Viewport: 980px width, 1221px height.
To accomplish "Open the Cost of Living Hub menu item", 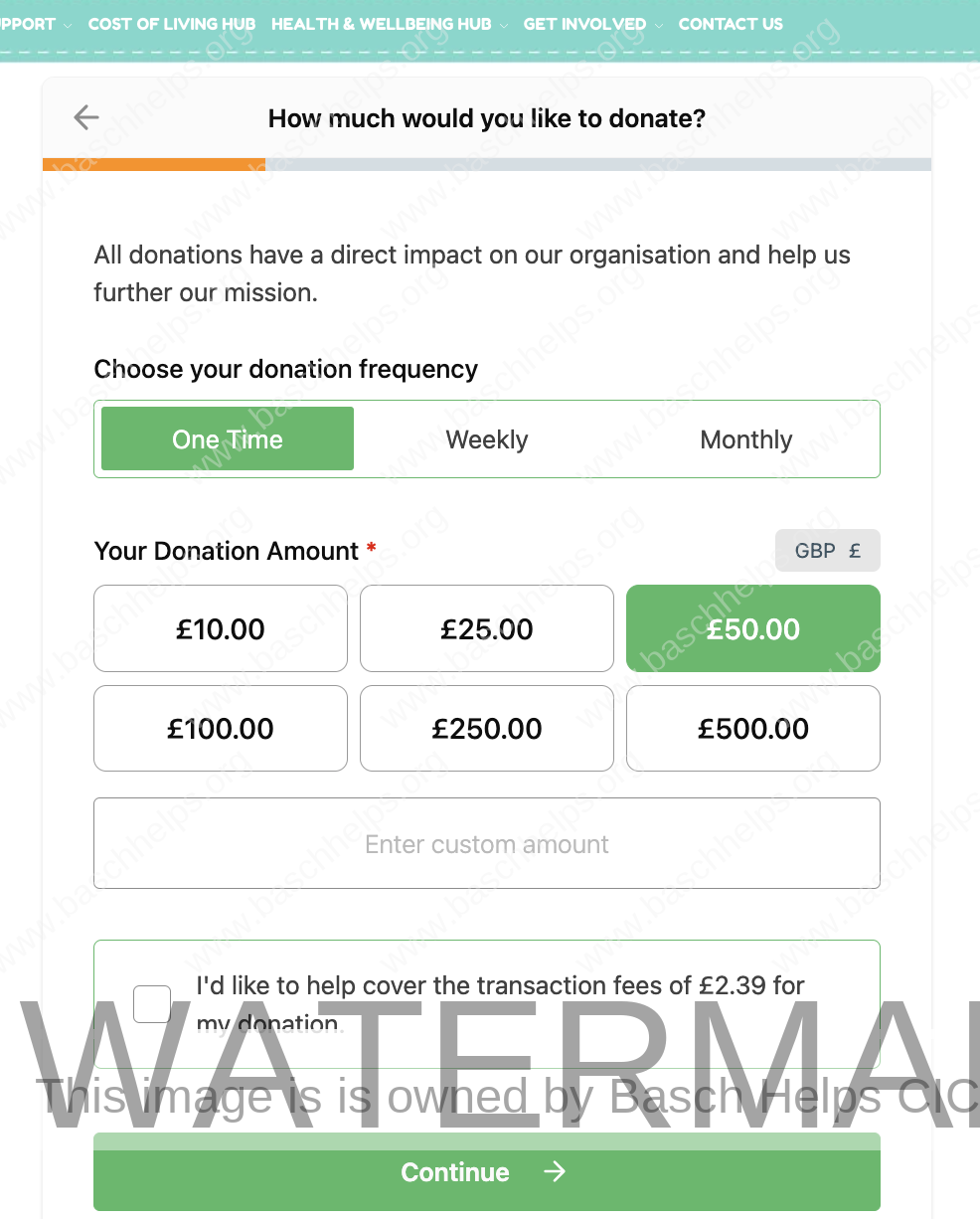I will tap(172, 24).
